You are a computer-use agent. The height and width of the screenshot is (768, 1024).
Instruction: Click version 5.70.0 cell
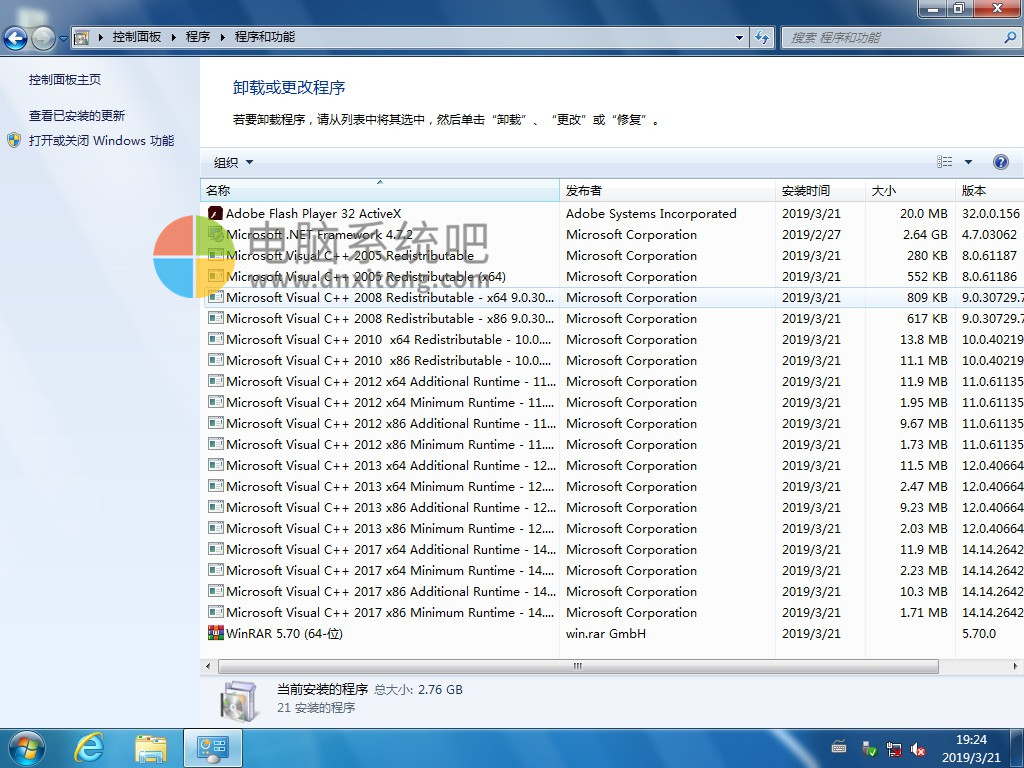[978, 633]
